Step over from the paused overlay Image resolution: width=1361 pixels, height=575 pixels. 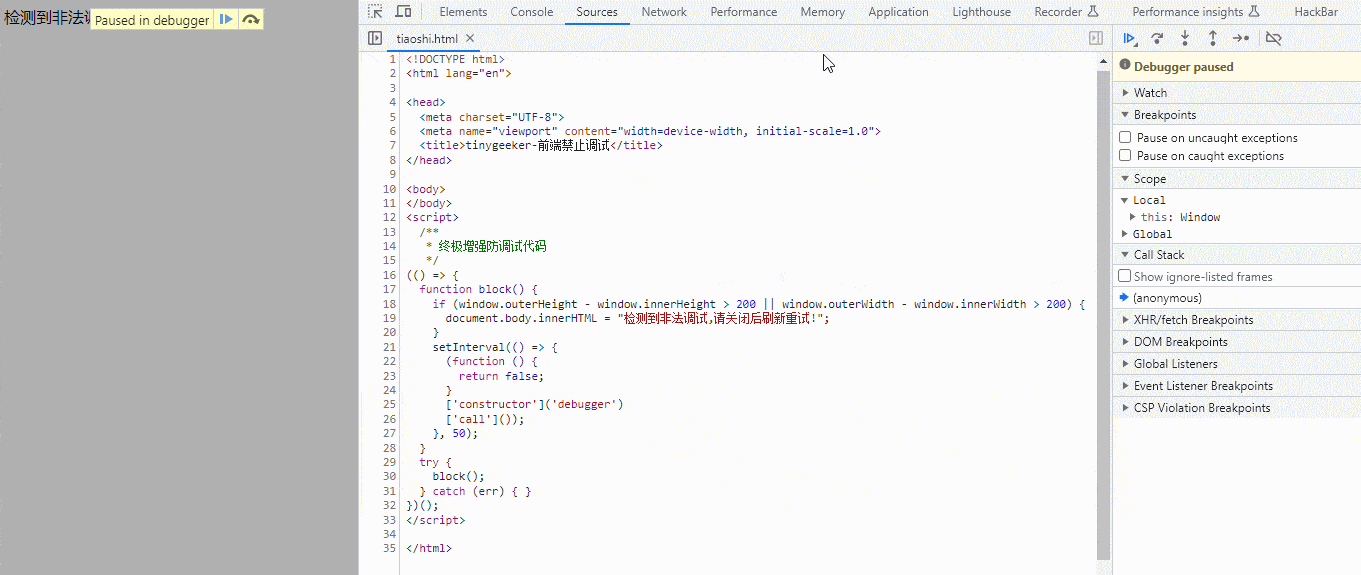pos(251,19)
